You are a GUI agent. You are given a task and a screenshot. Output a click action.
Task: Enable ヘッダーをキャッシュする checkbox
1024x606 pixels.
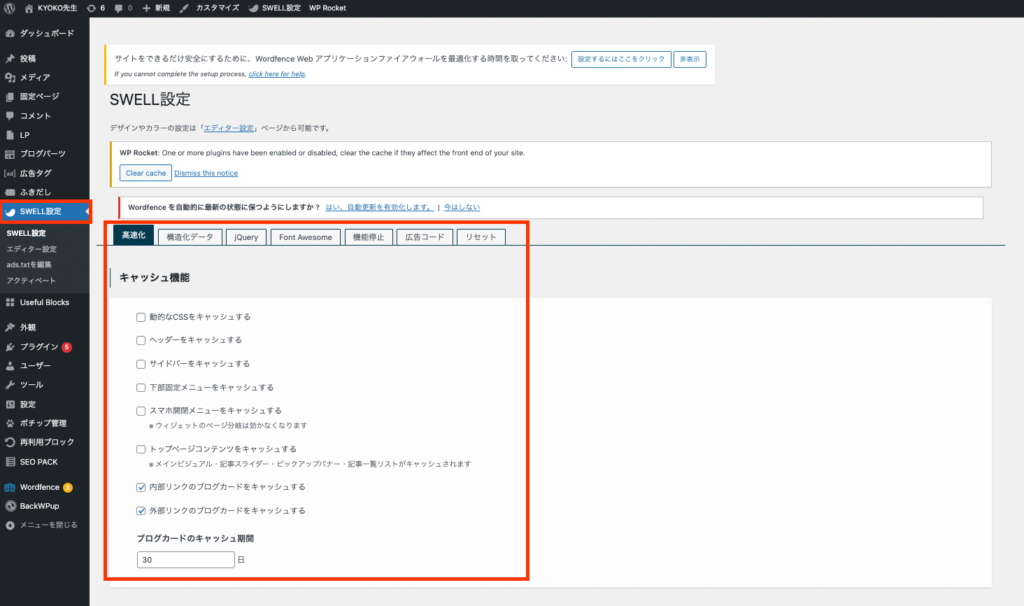tap(140, 340)
